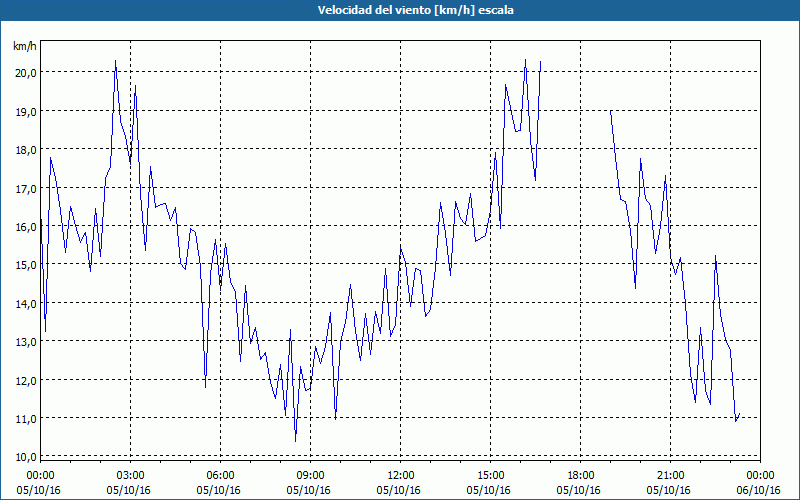Click the 14,0 y-axis value
The image size is (800, 500).
pos(26,304)
